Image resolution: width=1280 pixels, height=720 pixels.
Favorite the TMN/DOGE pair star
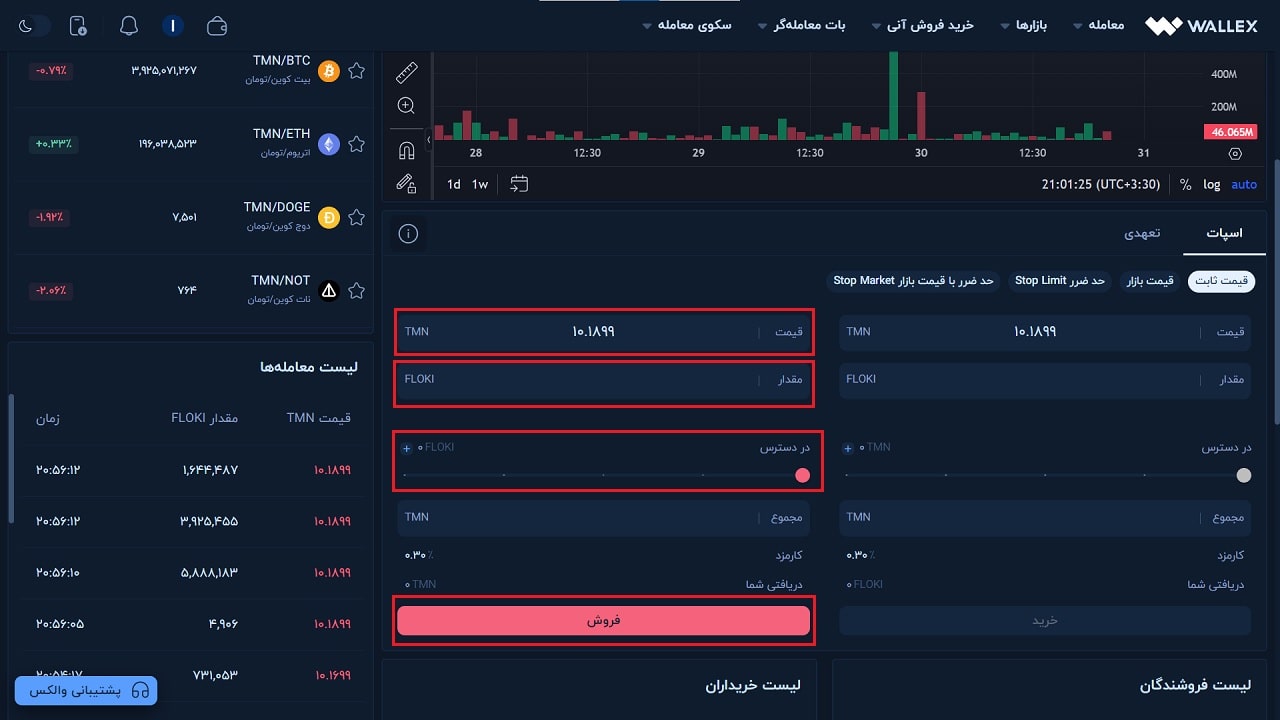point(357,217)
